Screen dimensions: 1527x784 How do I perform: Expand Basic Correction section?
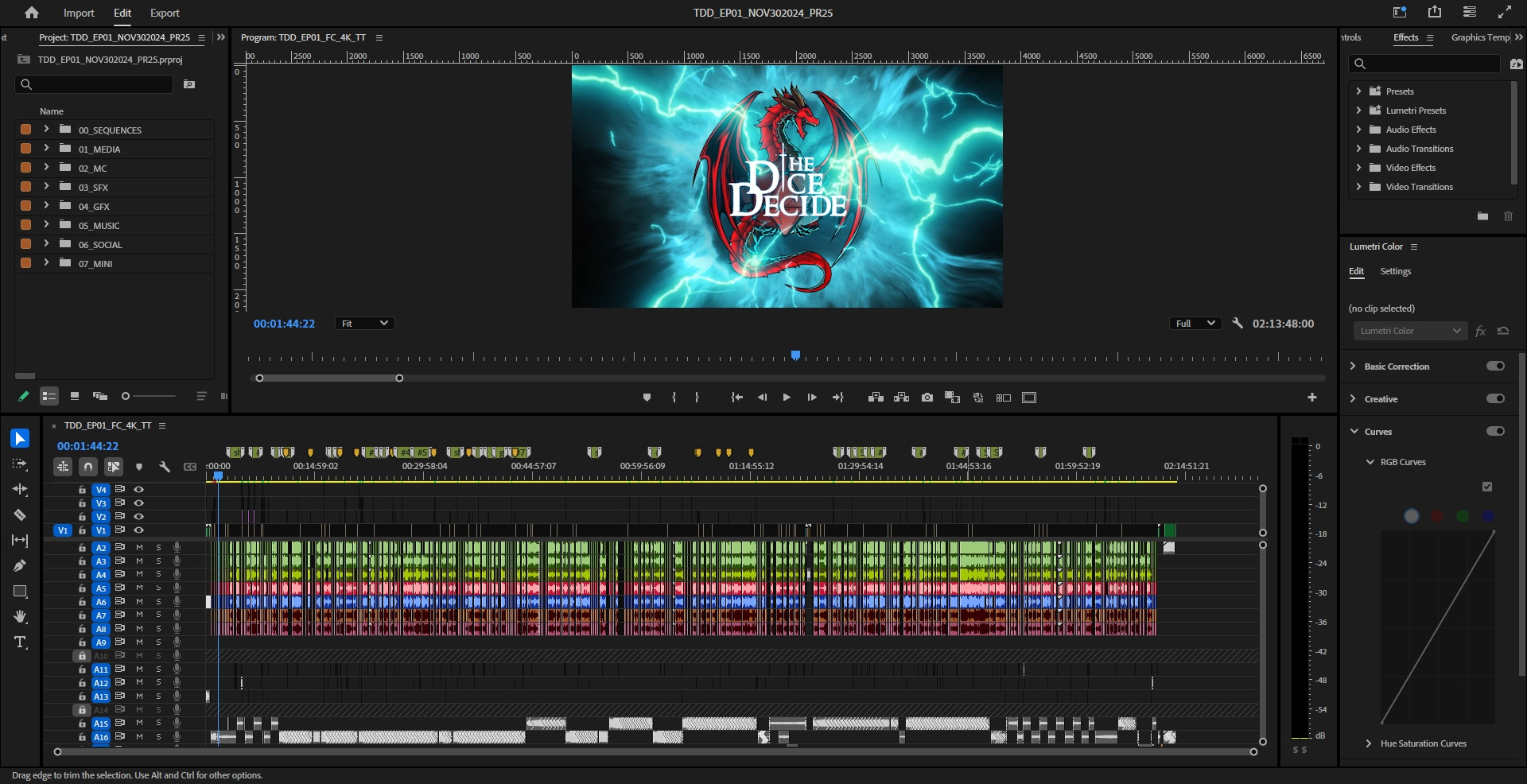[x=1353, y=366]
